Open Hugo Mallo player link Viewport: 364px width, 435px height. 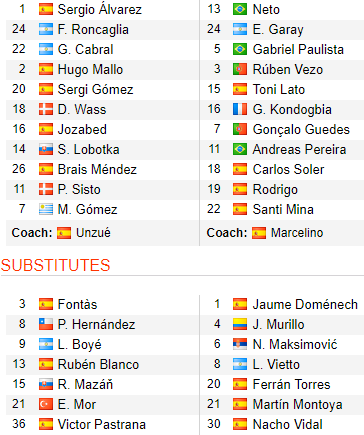click(x=90, y=69)
